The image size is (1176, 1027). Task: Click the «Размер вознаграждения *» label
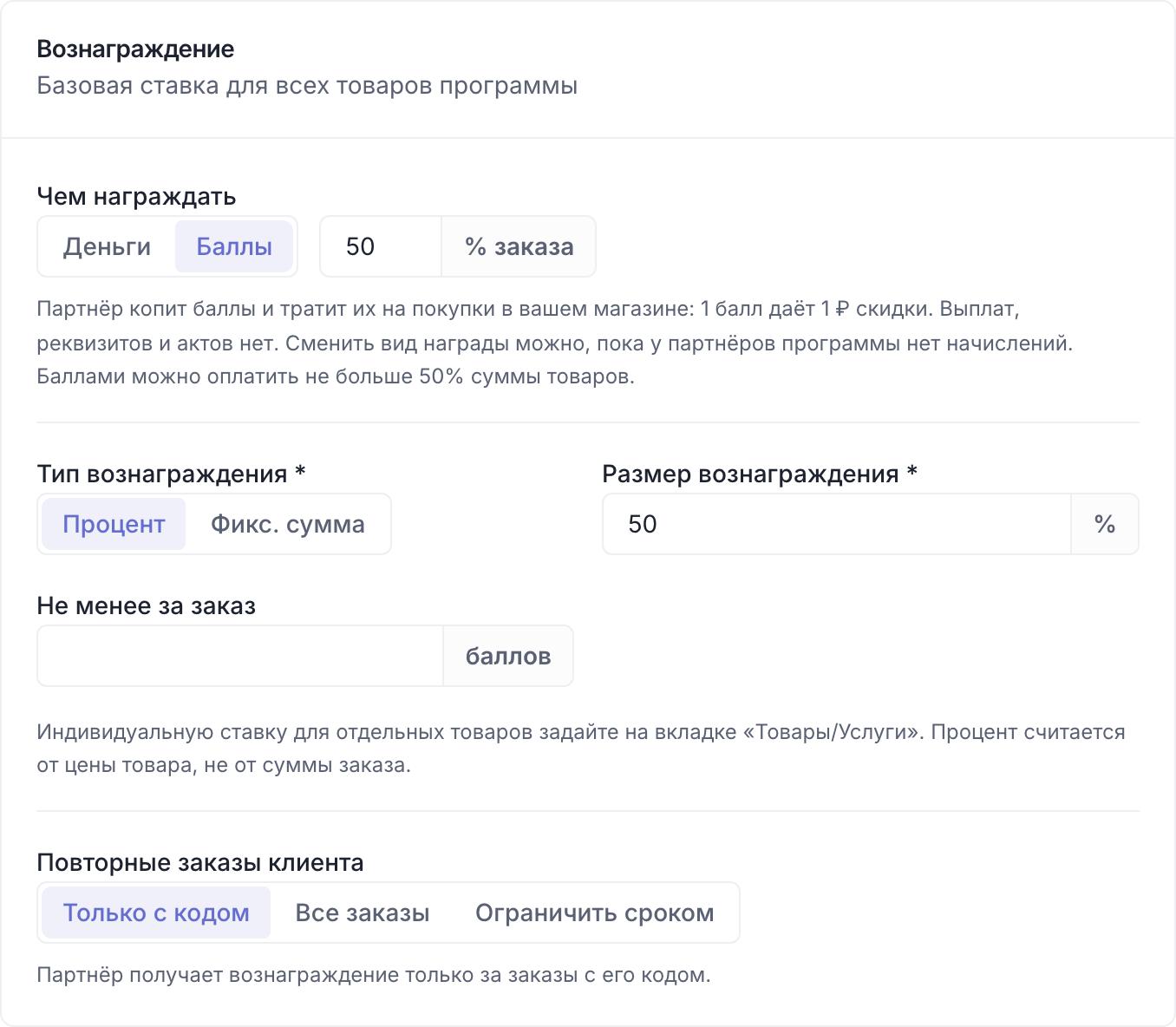click(x=760, y=474)
